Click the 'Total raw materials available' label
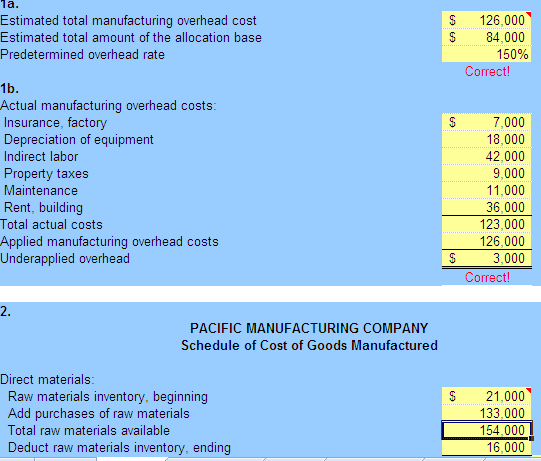This screenshot has width=541, height=461. [x=89, y=430]
